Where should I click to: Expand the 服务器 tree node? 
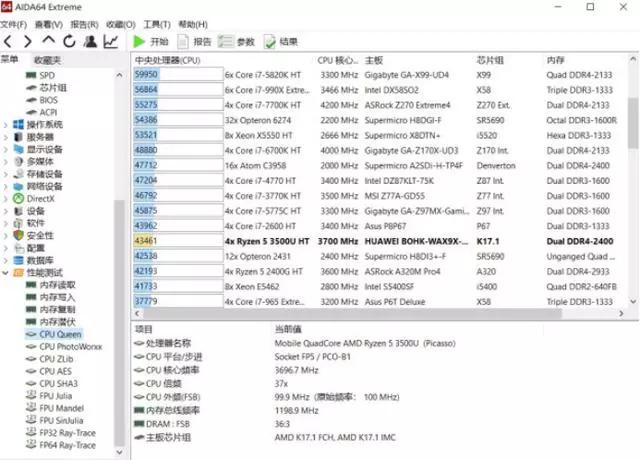coord(6,137)
